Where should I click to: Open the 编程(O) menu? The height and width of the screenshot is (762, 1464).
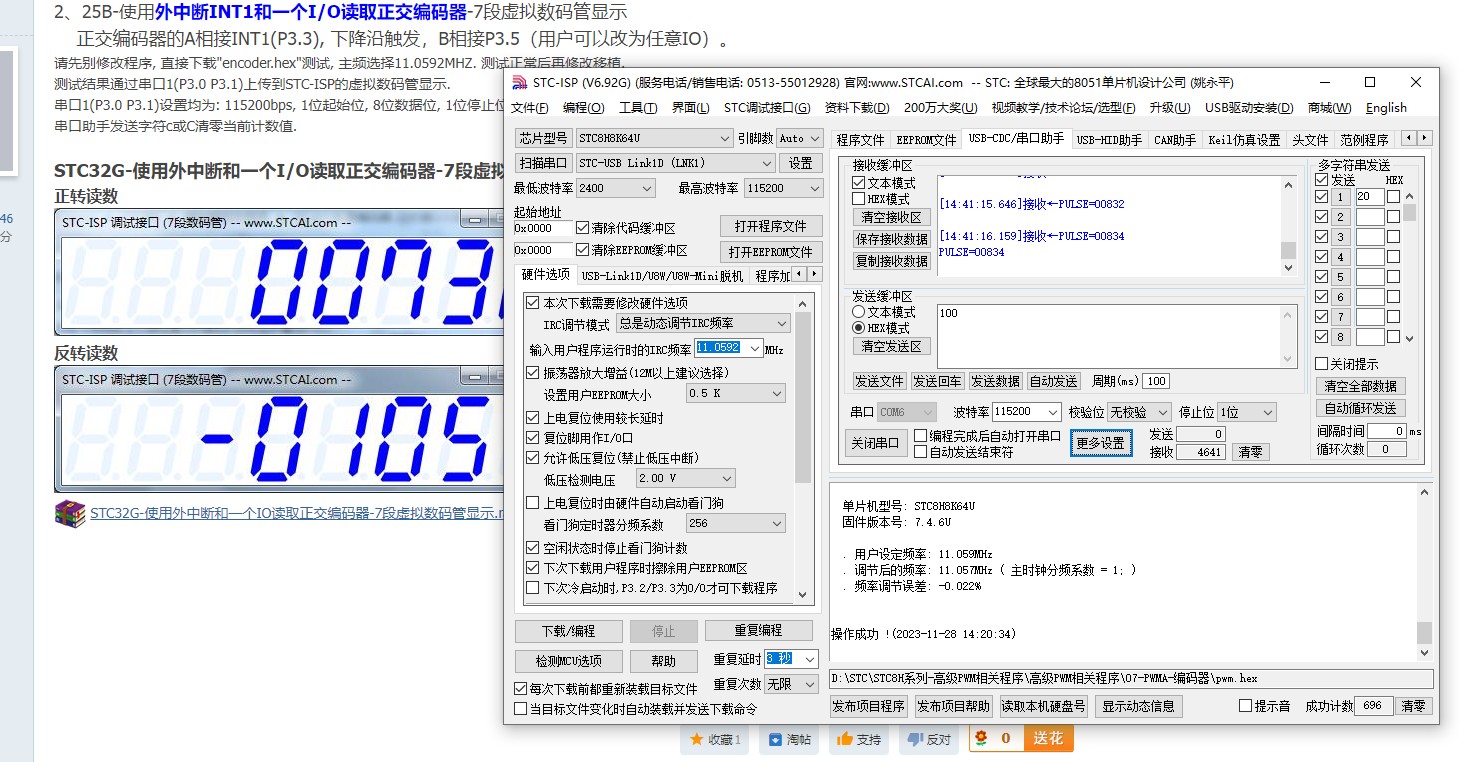pos(583,108)
